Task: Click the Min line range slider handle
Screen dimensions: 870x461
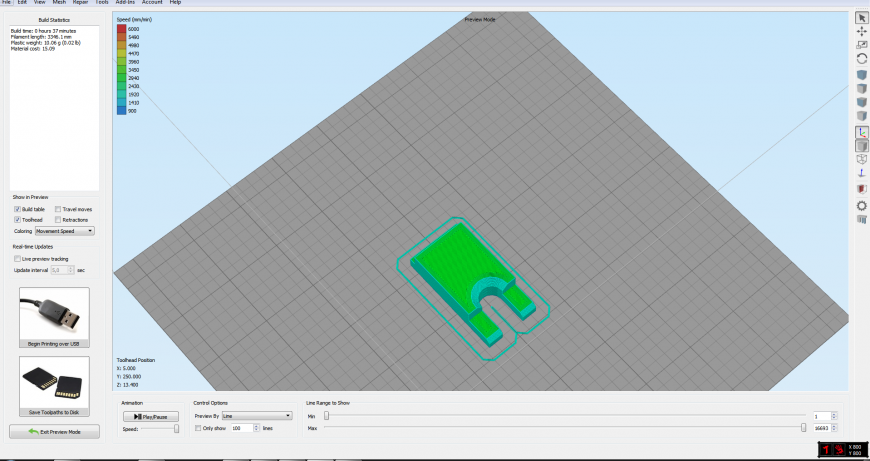Action: 326,416
